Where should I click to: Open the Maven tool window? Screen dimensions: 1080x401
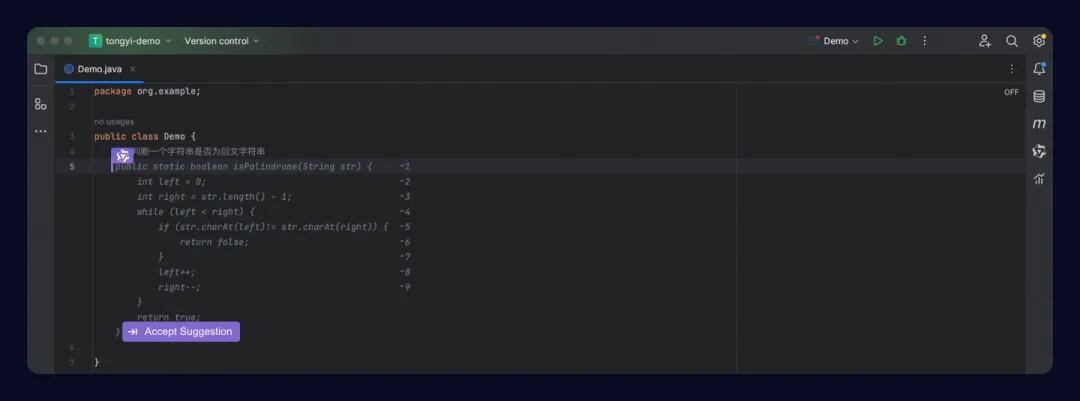pyautogui.click(x=1039, y=124)
